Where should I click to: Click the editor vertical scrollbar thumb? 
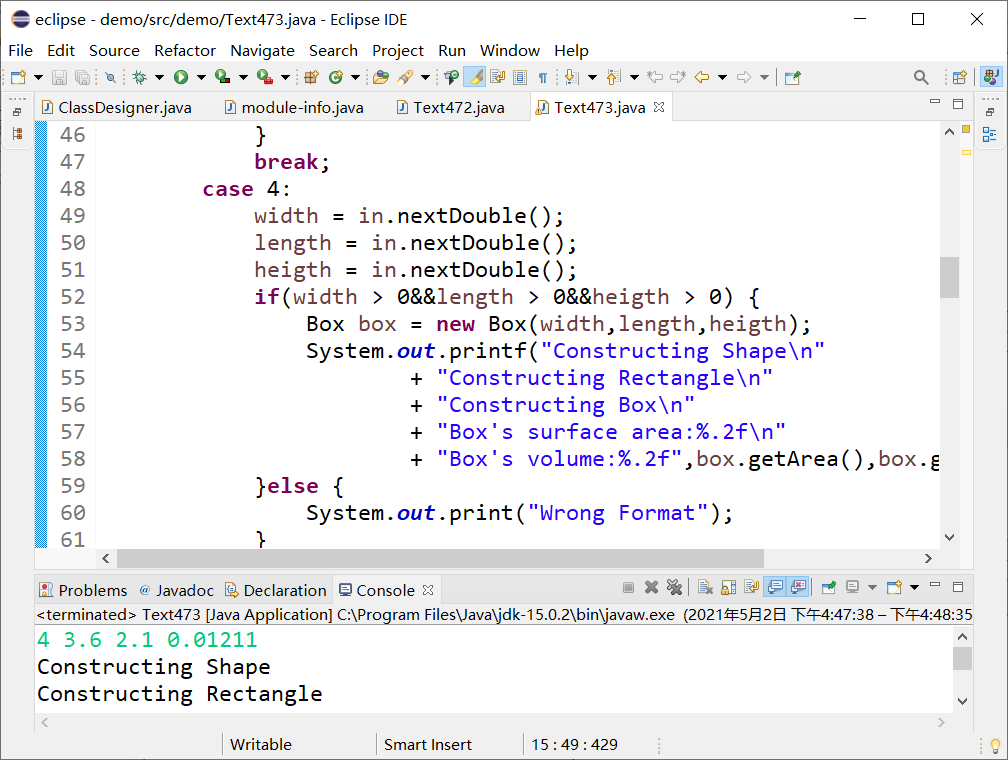point(950,277)
